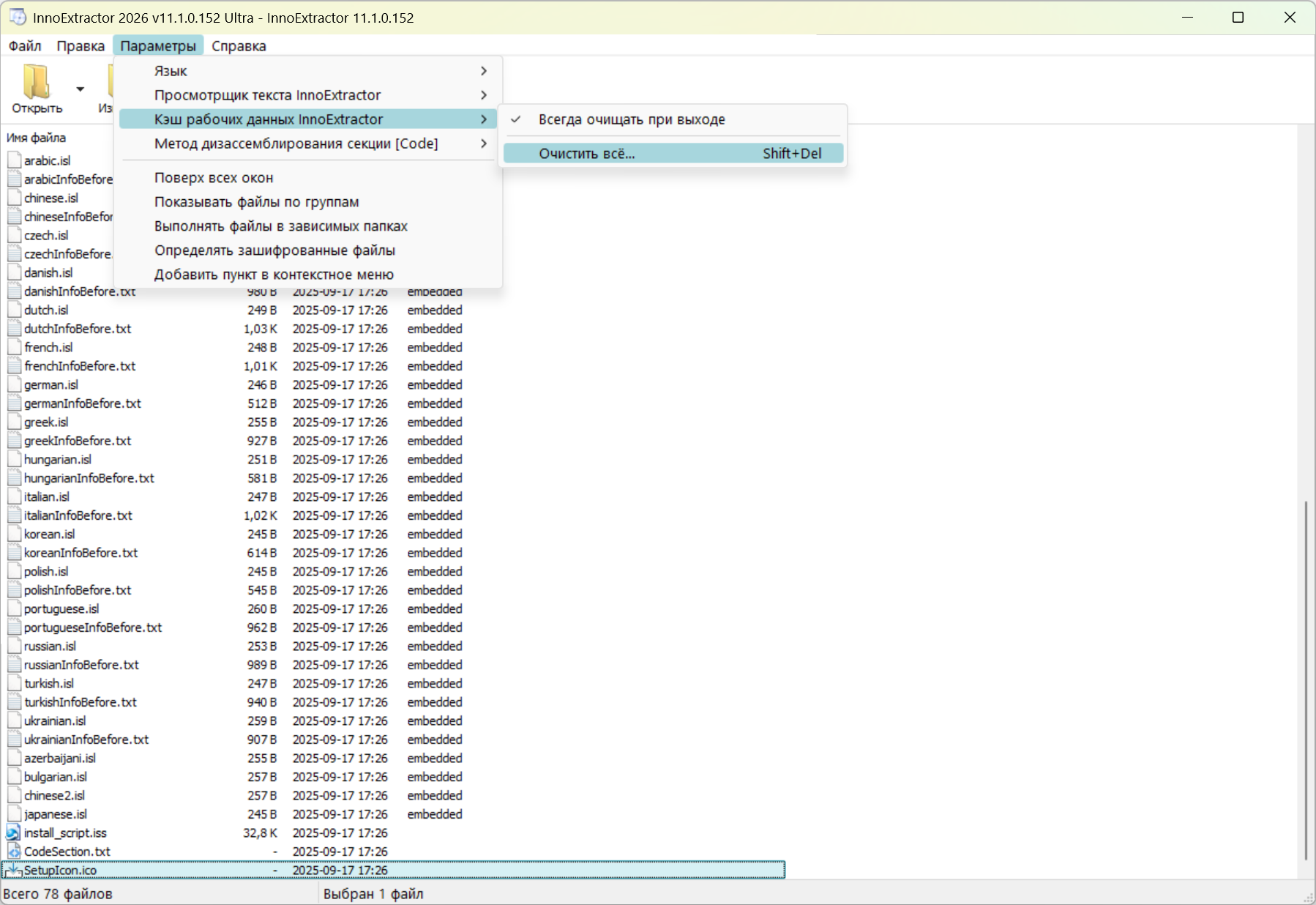
Task: Select the french.isl file name
Action: pos(48,347)
